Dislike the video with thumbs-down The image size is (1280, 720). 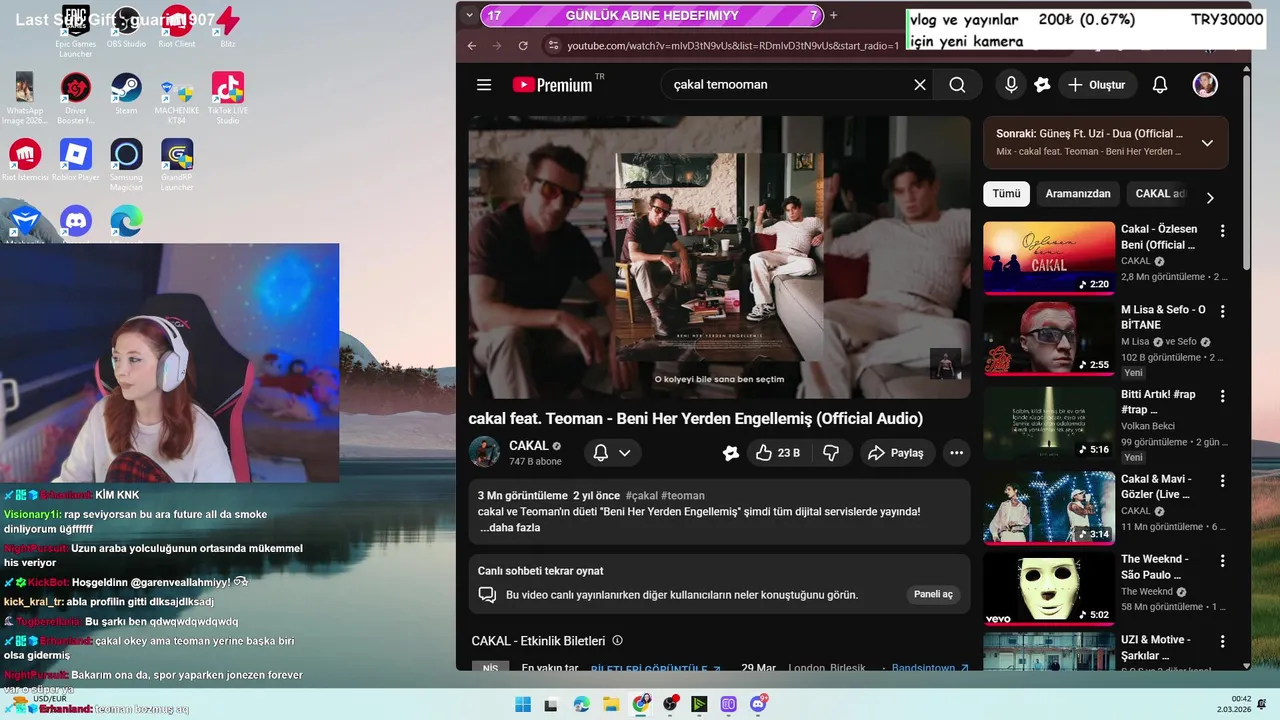(x=831, y=453)
